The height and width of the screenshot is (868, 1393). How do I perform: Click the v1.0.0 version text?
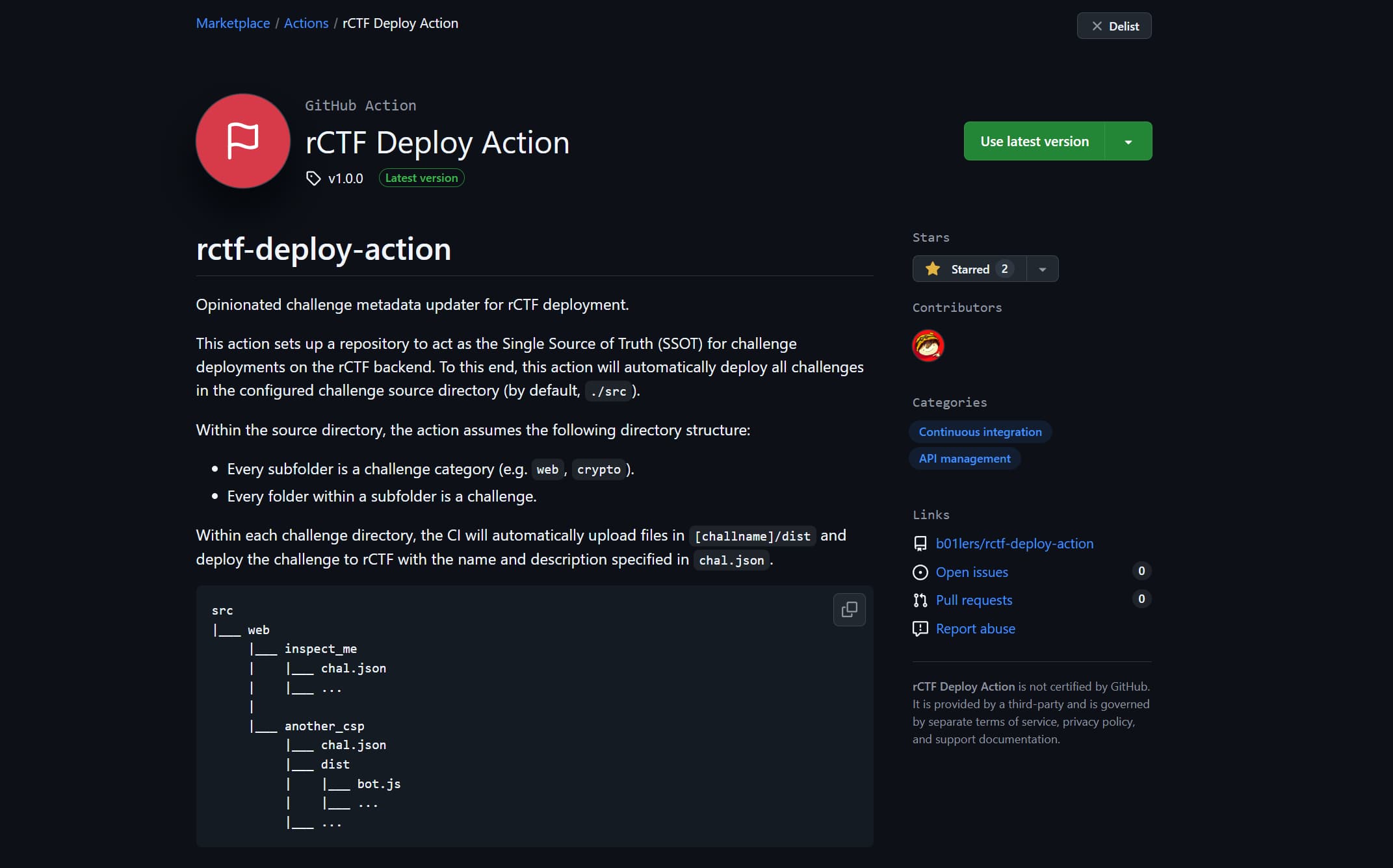[x=346, y=179]
